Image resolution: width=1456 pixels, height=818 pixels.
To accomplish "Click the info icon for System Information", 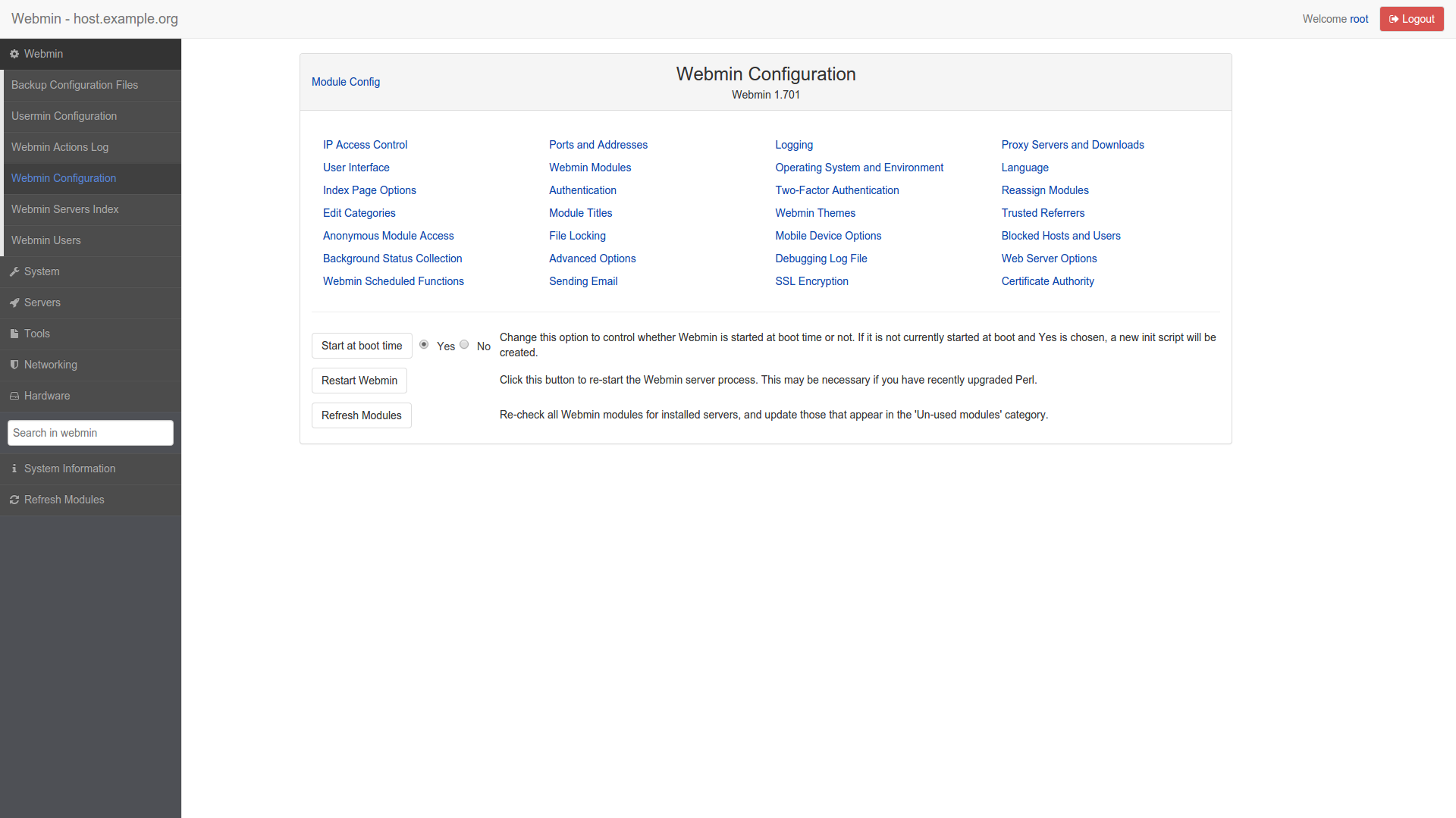I will tap(14, 469).
